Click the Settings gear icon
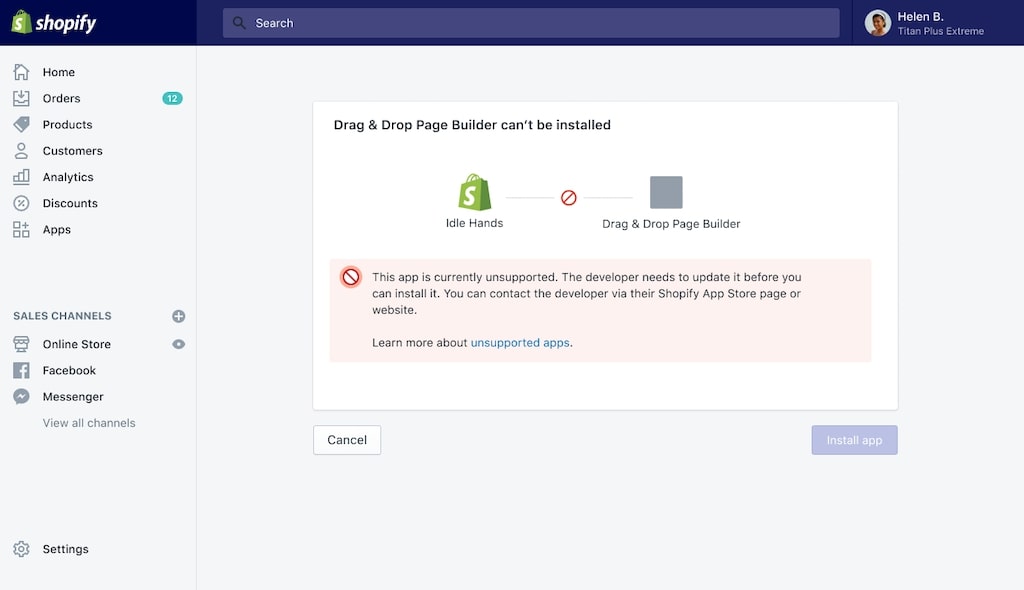The image size is (1024, 590). 21,549
